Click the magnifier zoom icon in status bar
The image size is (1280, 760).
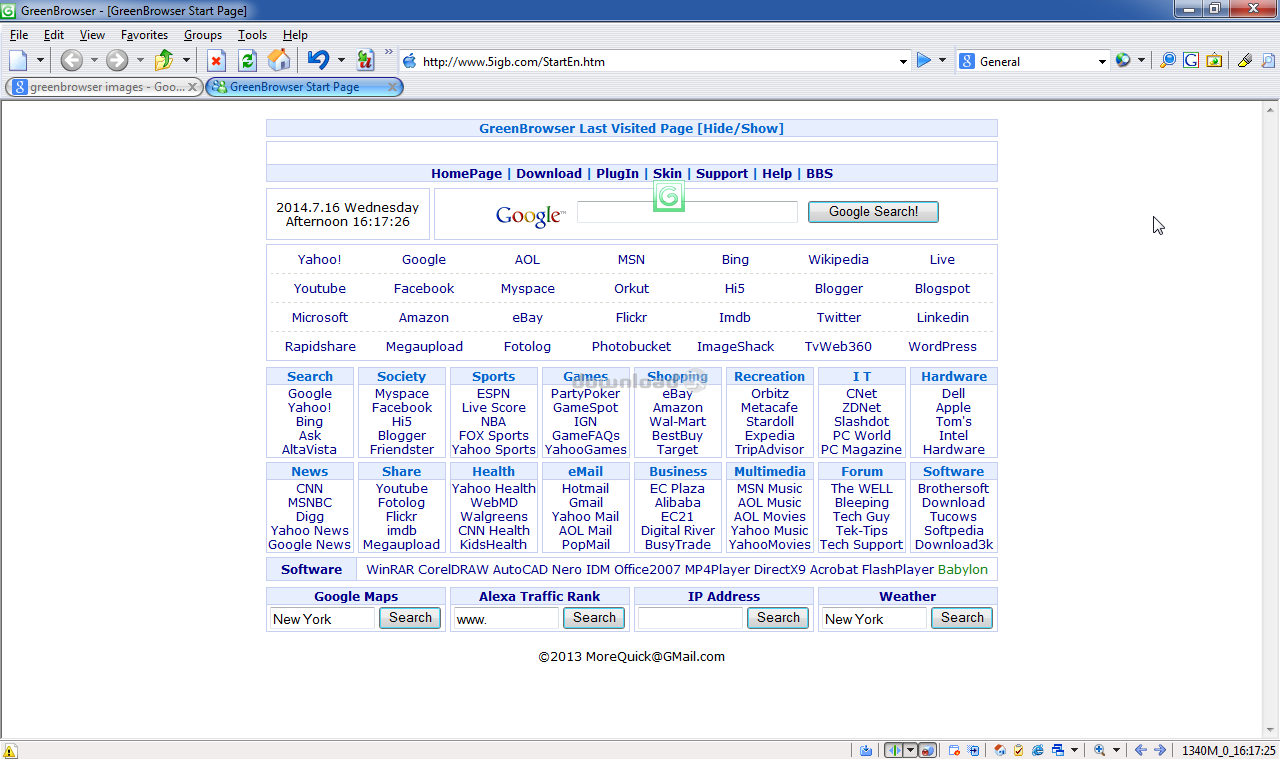point(1100,750)
